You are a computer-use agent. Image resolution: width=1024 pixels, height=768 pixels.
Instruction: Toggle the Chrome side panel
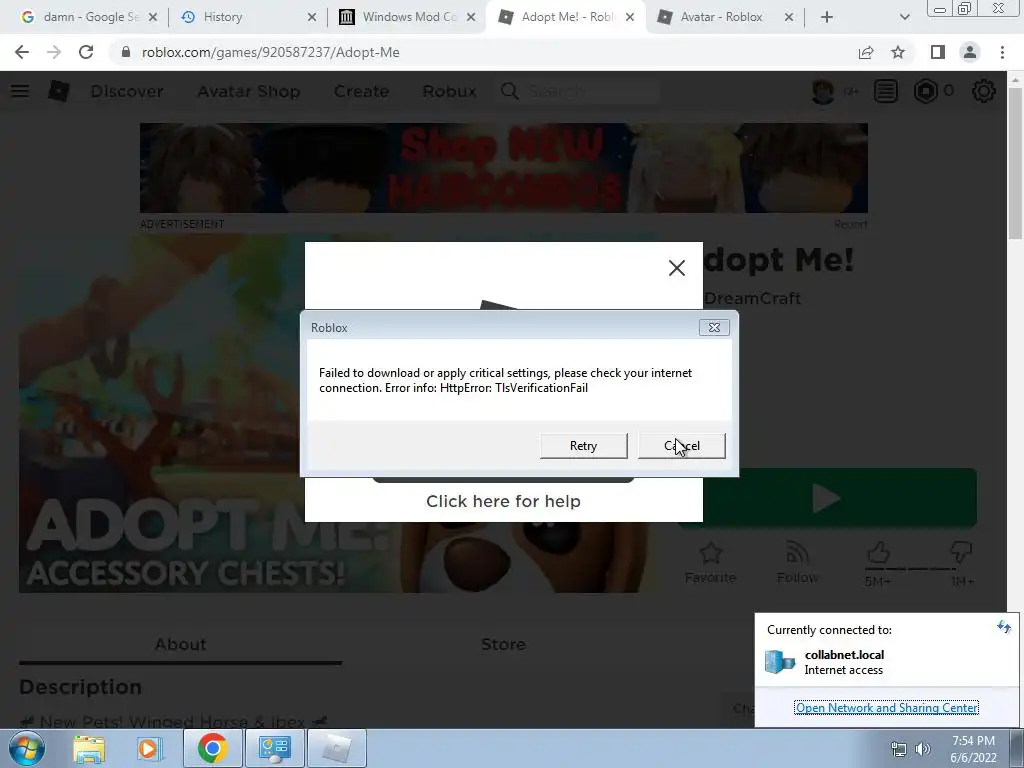pos(938,52)
